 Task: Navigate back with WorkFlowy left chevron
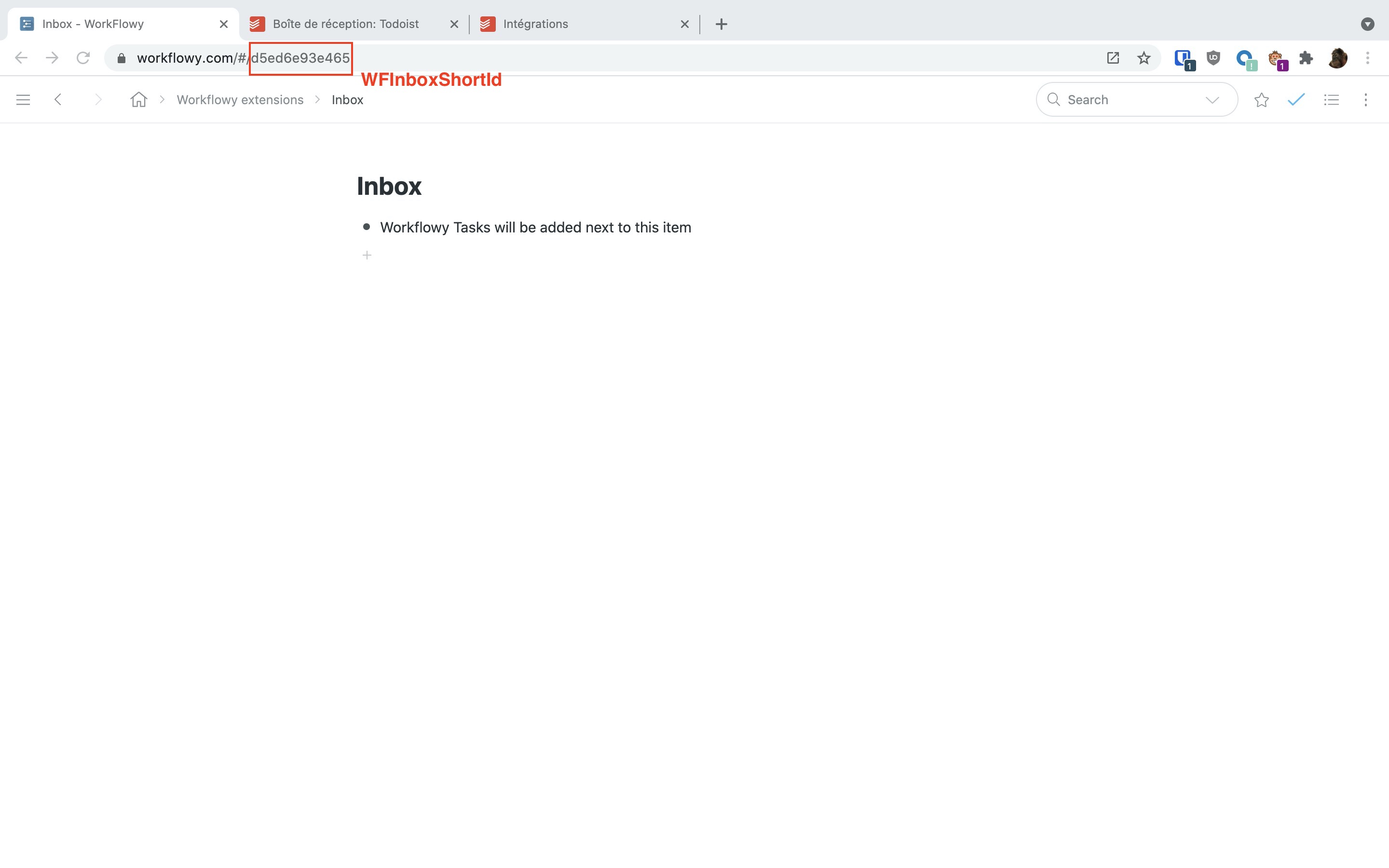coord(58,100)
